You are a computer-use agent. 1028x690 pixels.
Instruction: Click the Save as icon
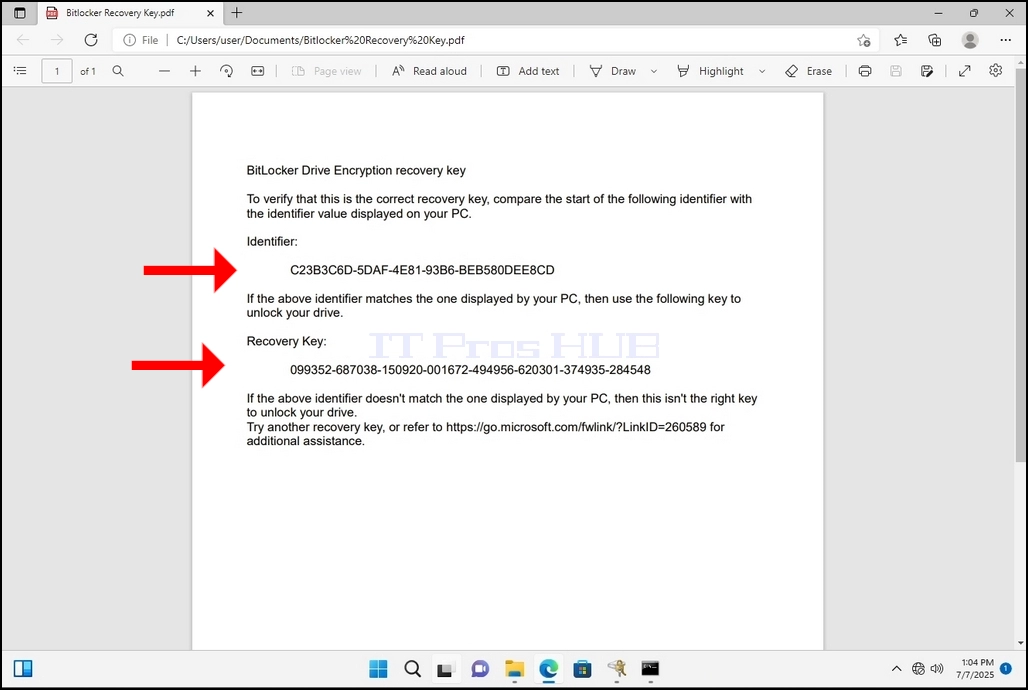tap(926, 71)
